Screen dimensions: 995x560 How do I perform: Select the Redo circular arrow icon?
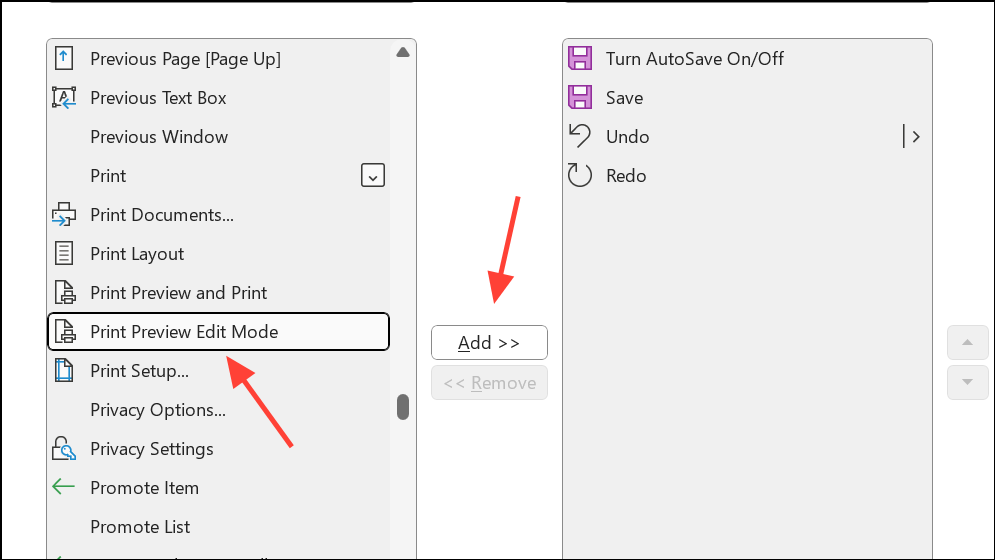pos(579,175)
